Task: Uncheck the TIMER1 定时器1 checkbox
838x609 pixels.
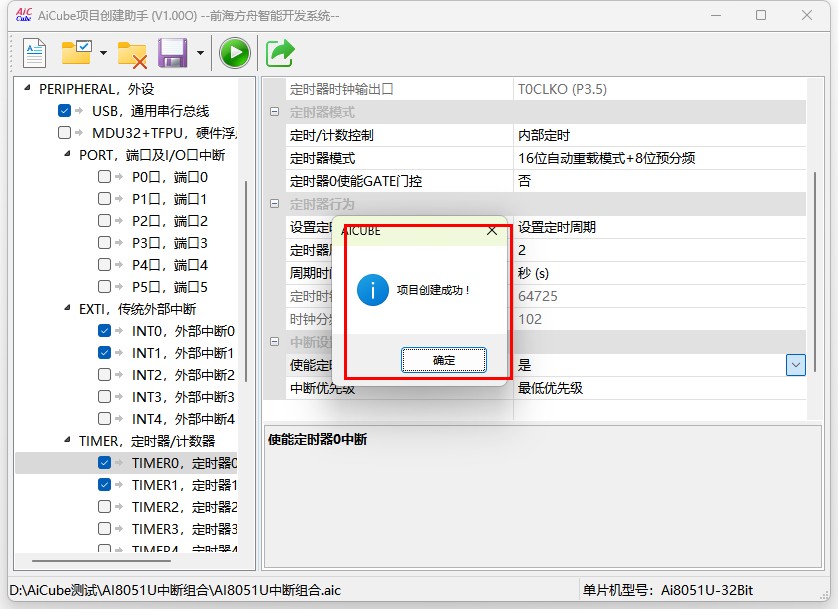Action: pos(104,485)
